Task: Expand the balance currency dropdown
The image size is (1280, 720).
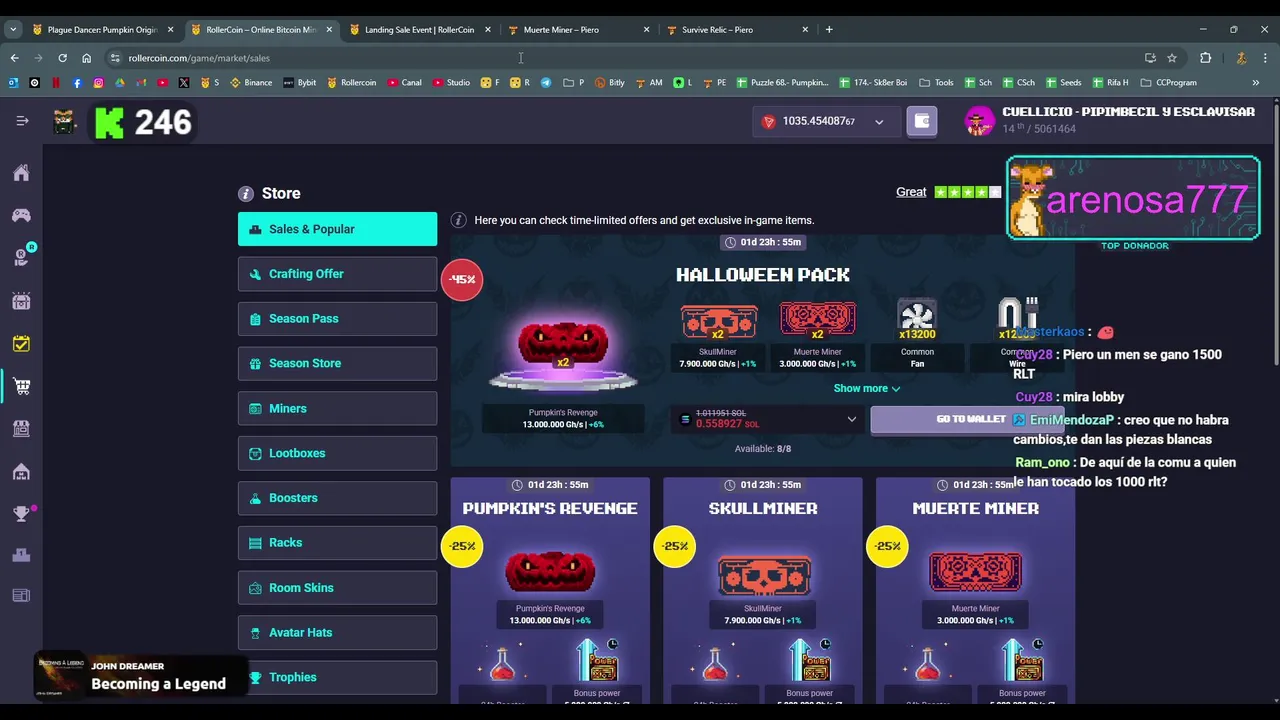Action: click(x=879, y=122)
